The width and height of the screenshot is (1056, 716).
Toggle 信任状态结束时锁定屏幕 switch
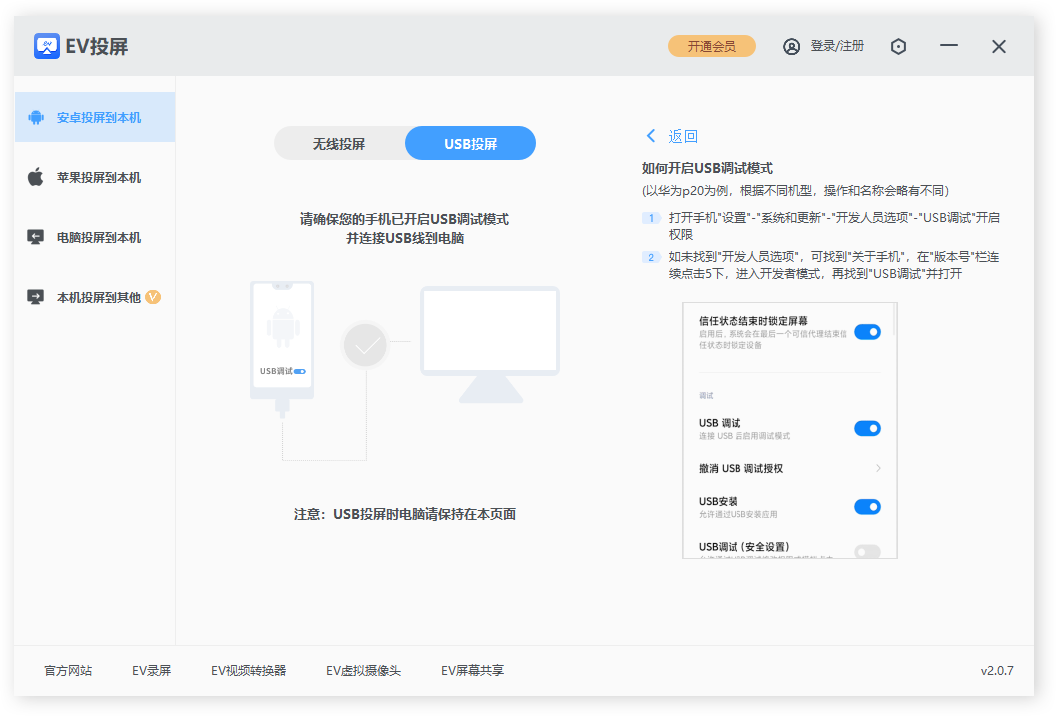867,332
